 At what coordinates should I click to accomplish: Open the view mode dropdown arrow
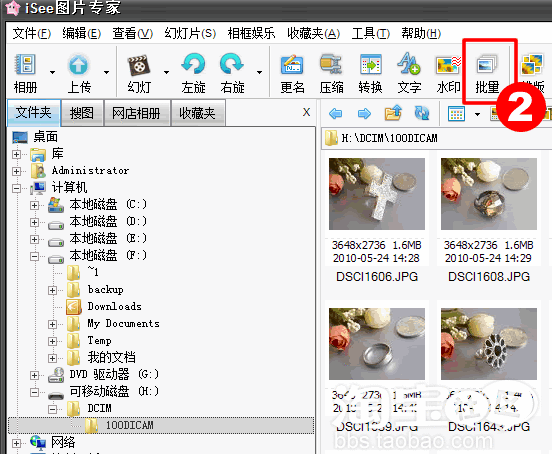pyautogui.click(x=477, y=114)
